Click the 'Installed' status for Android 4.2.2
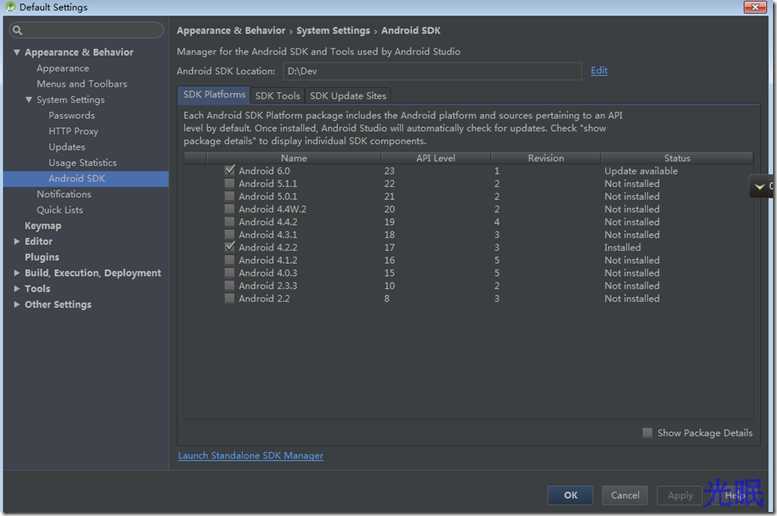Screen dimensions: 777x516 click(622, 247)
